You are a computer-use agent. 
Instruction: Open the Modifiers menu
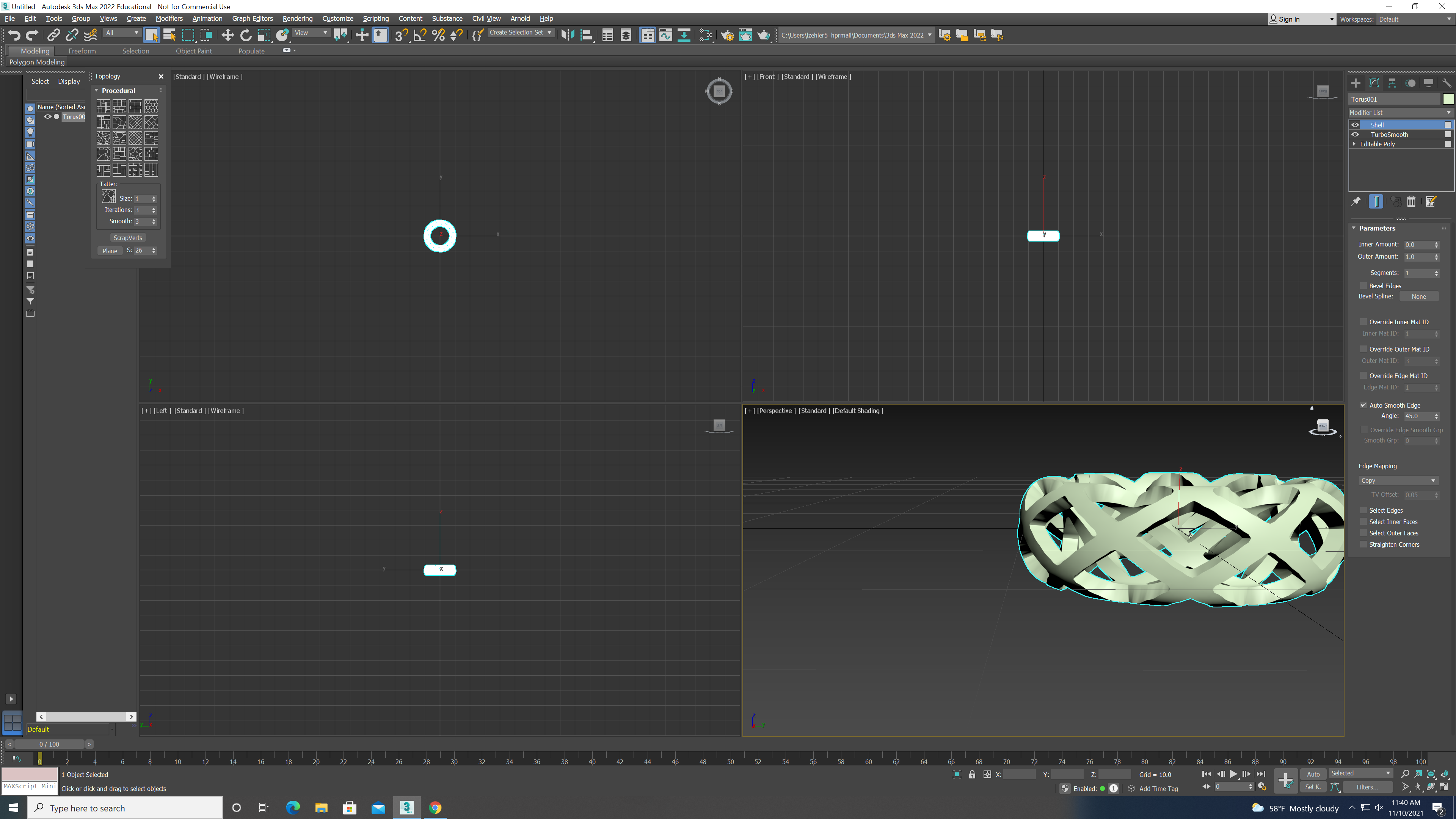(169, 18)
